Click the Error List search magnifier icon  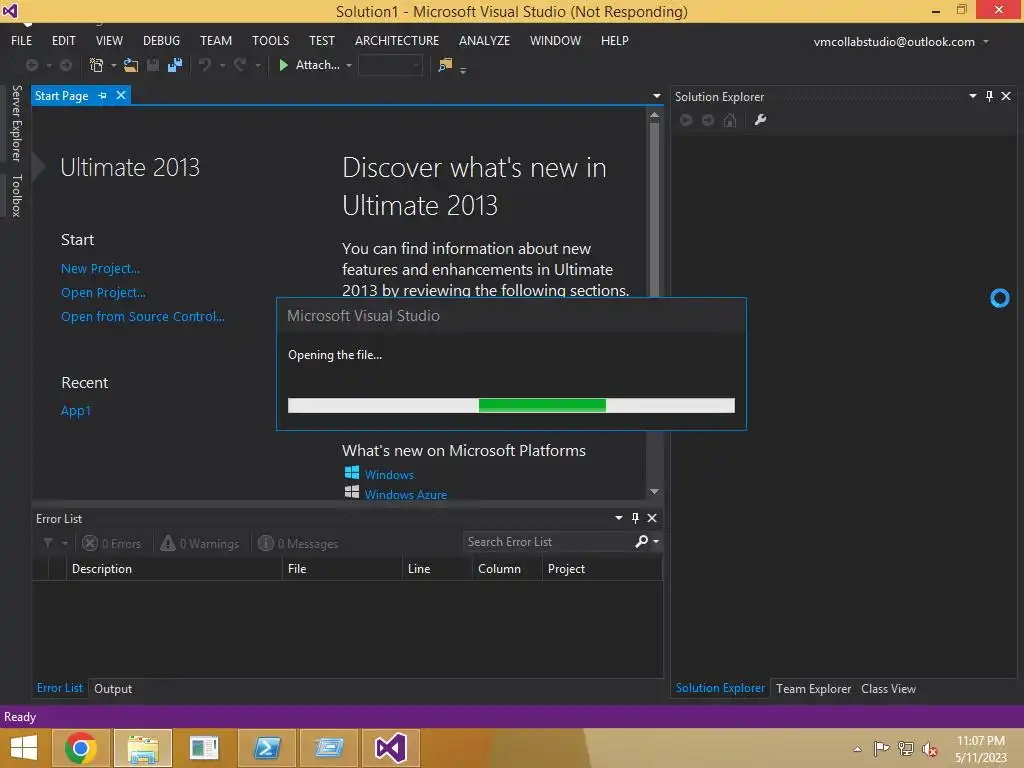(x=642, y=541)
